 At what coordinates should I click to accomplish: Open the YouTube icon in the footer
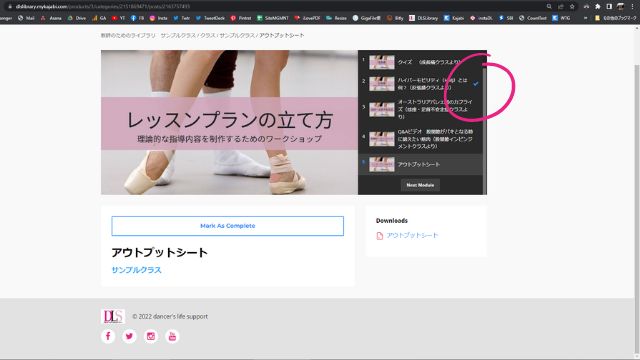172,336
